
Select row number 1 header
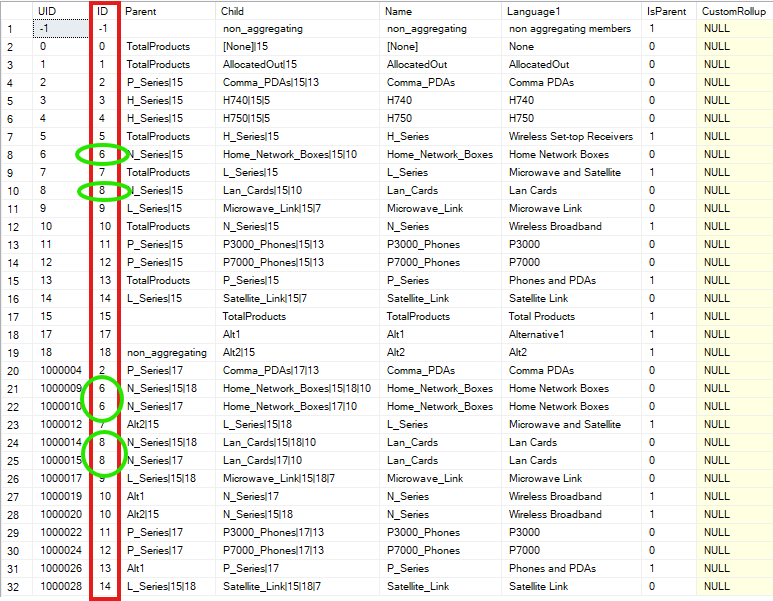click(16, 29)
